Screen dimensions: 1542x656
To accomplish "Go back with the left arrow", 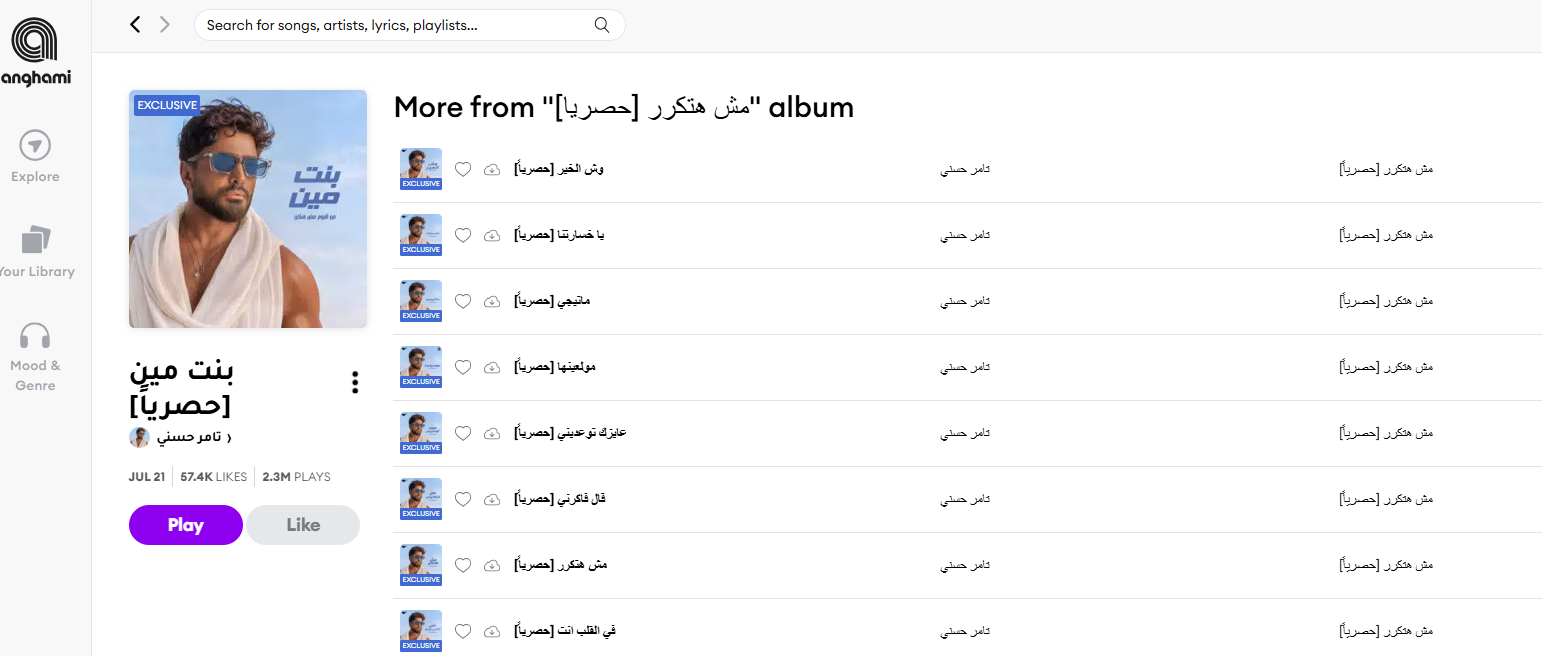I will tap(135, 25).
